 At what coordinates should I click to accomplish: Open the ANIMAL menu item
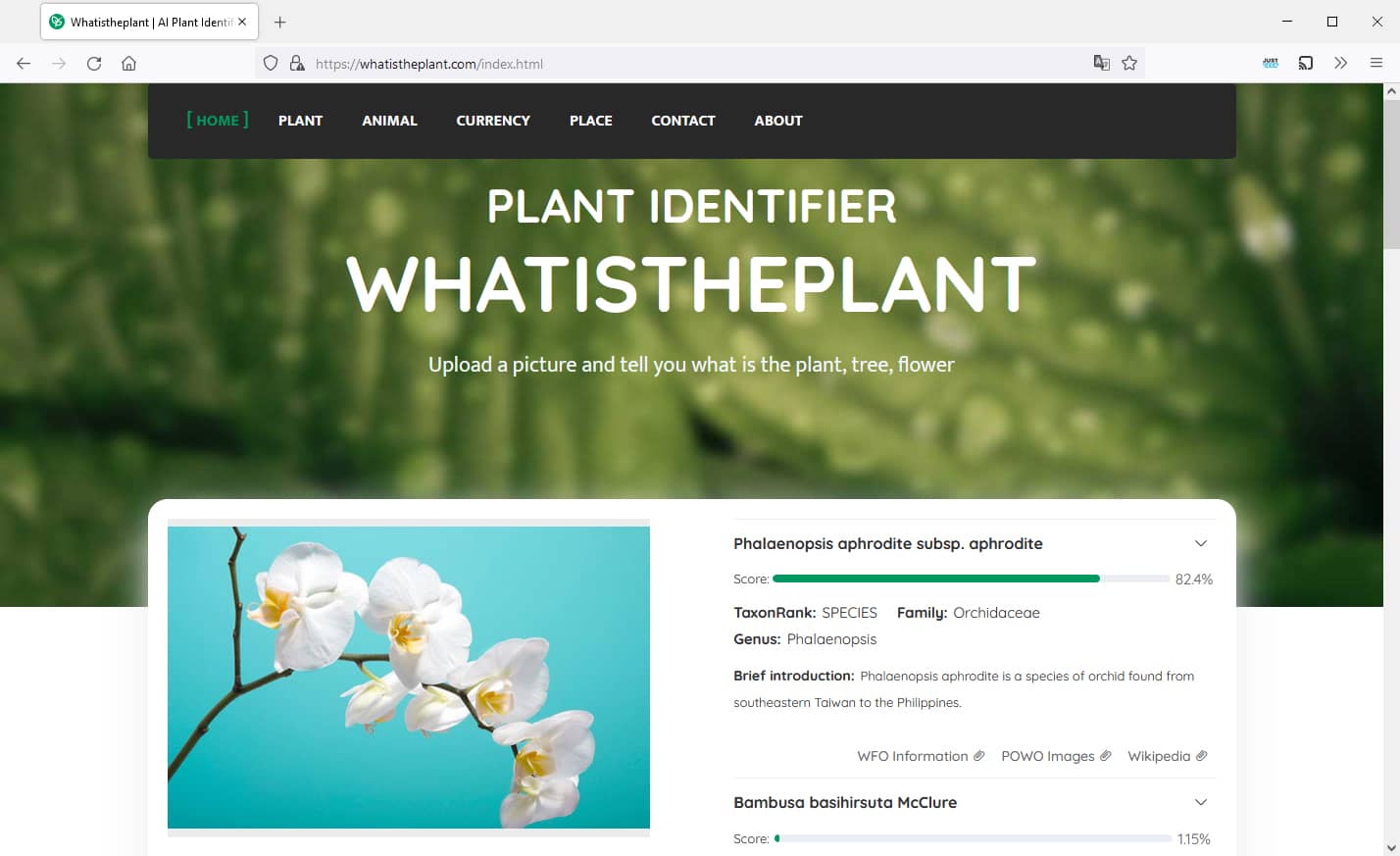pos(389,121)
